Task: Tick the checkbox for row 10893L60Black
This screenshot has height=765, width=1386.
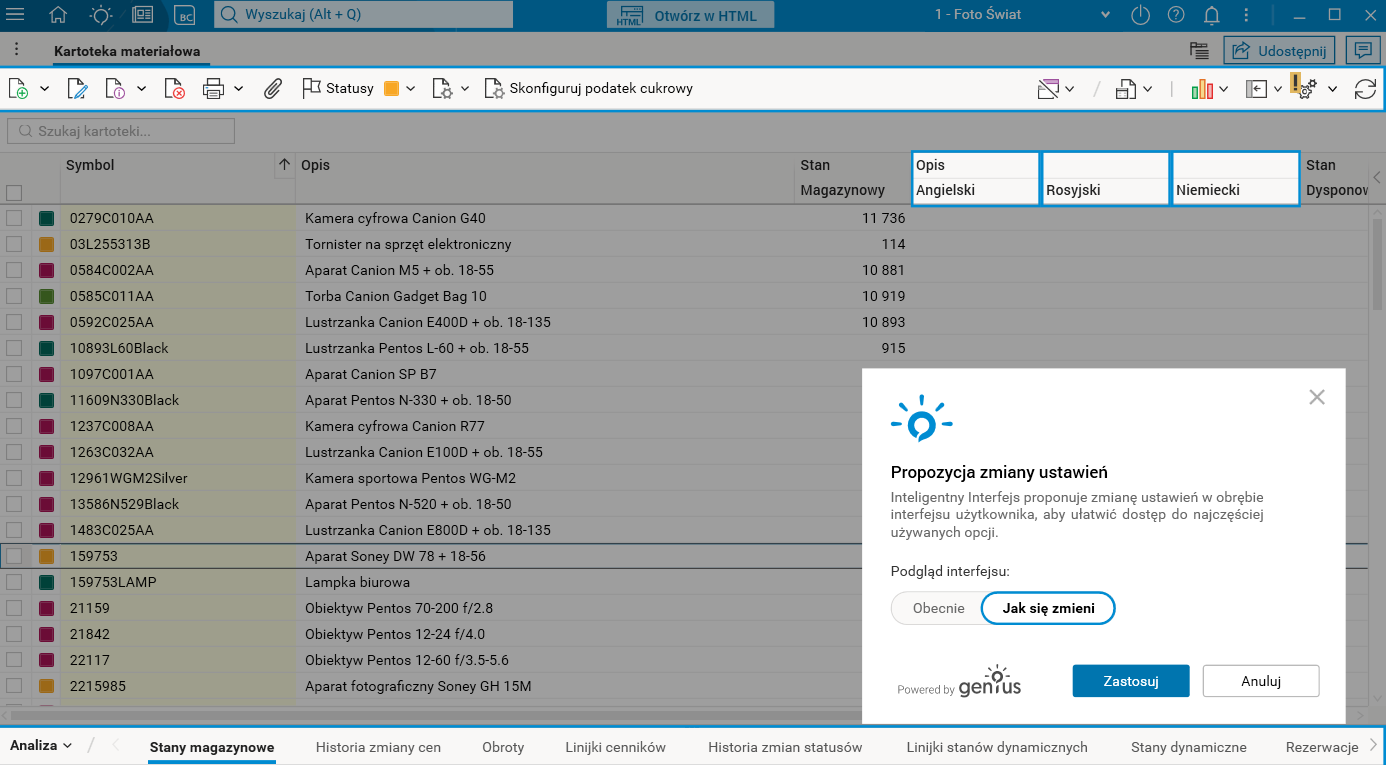Action: (14, 348)
